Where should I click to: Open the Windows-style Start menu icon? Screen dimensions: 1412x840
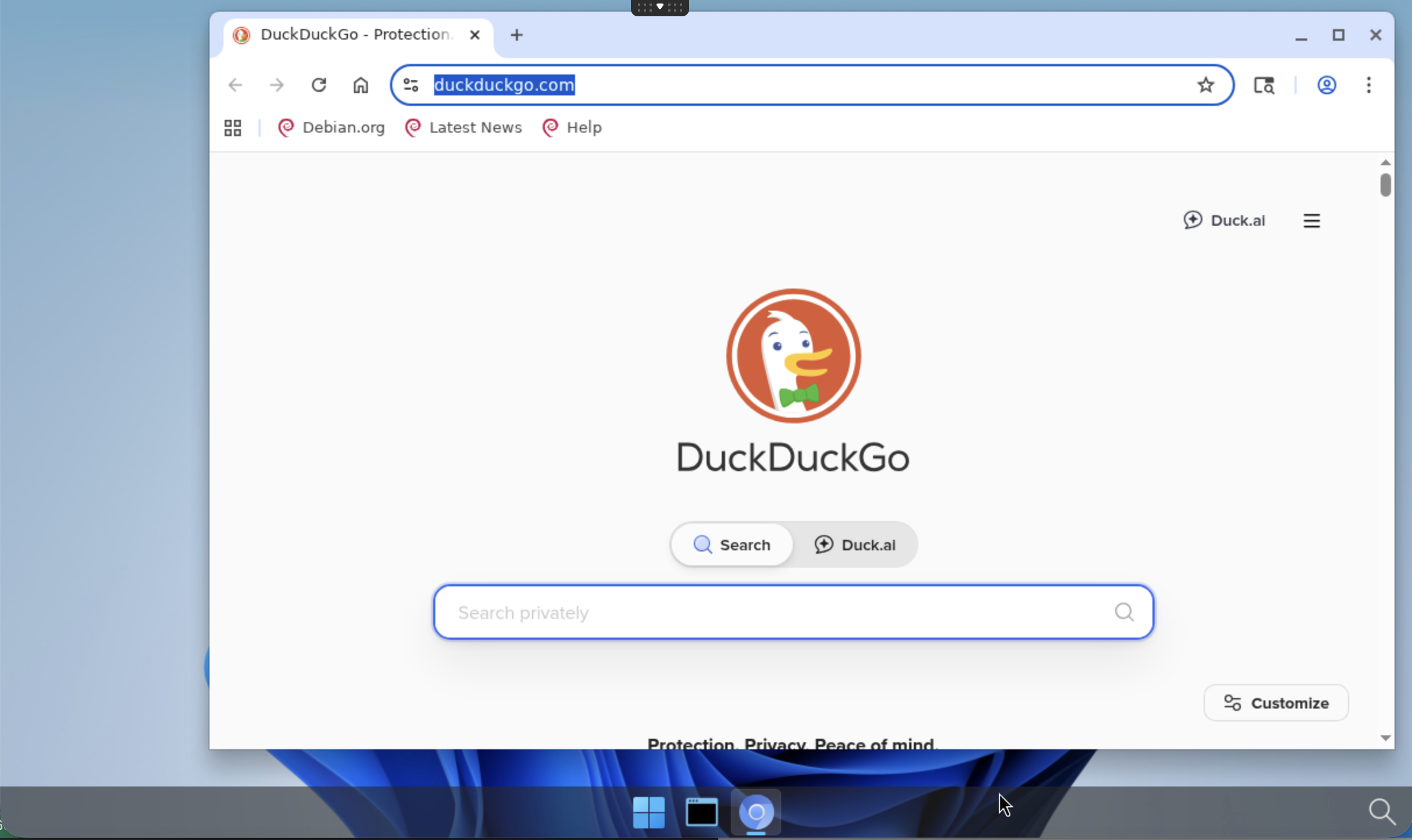coord(648,811)
